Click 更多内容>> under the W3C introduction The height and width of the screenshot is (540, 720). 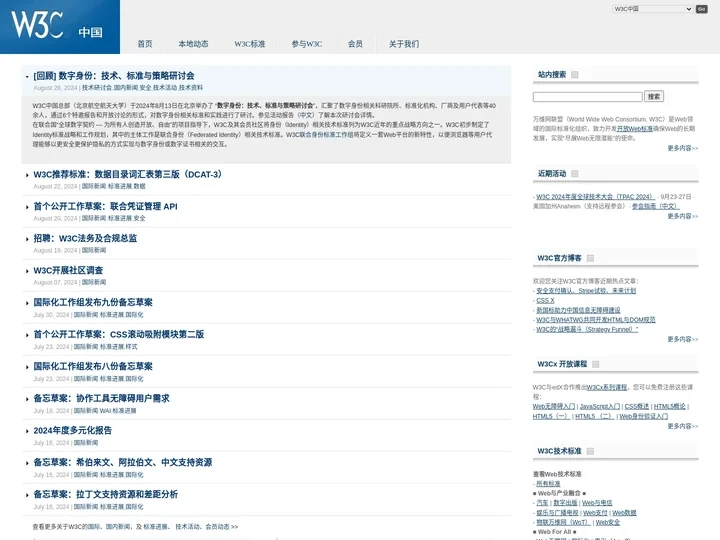(x=683, y=148)
